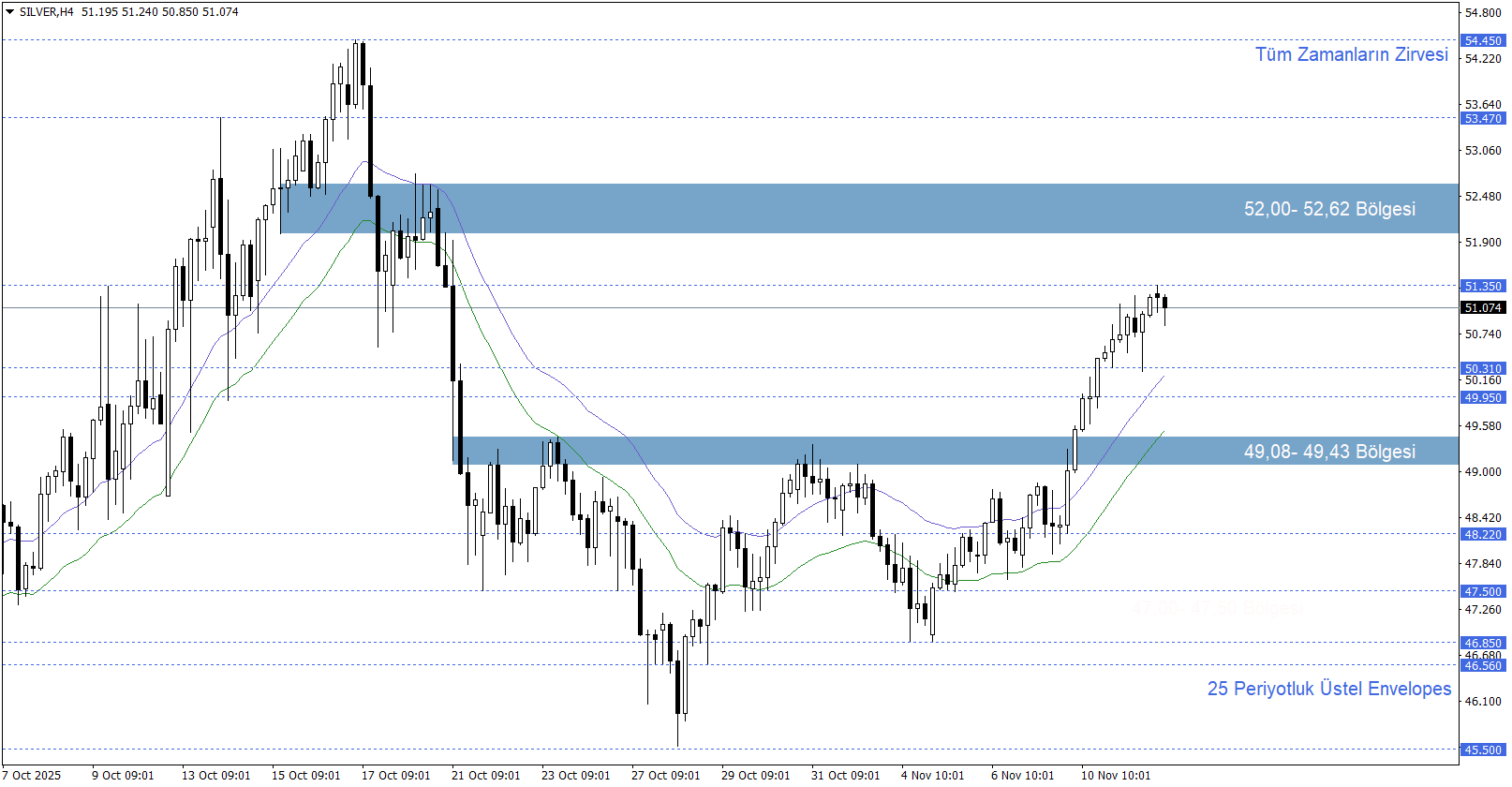Click the '10 Nov 10:01' time axis label
This screenshot has width=1512, height=787.
(1115, 775)
